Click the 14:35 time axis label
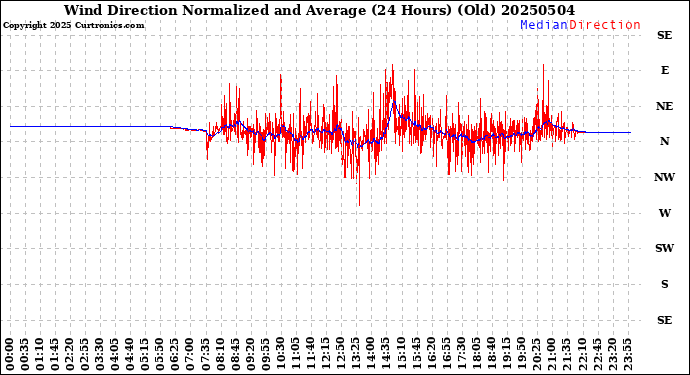The width and height of the screenshot is (690, 375). pos(386,354)
